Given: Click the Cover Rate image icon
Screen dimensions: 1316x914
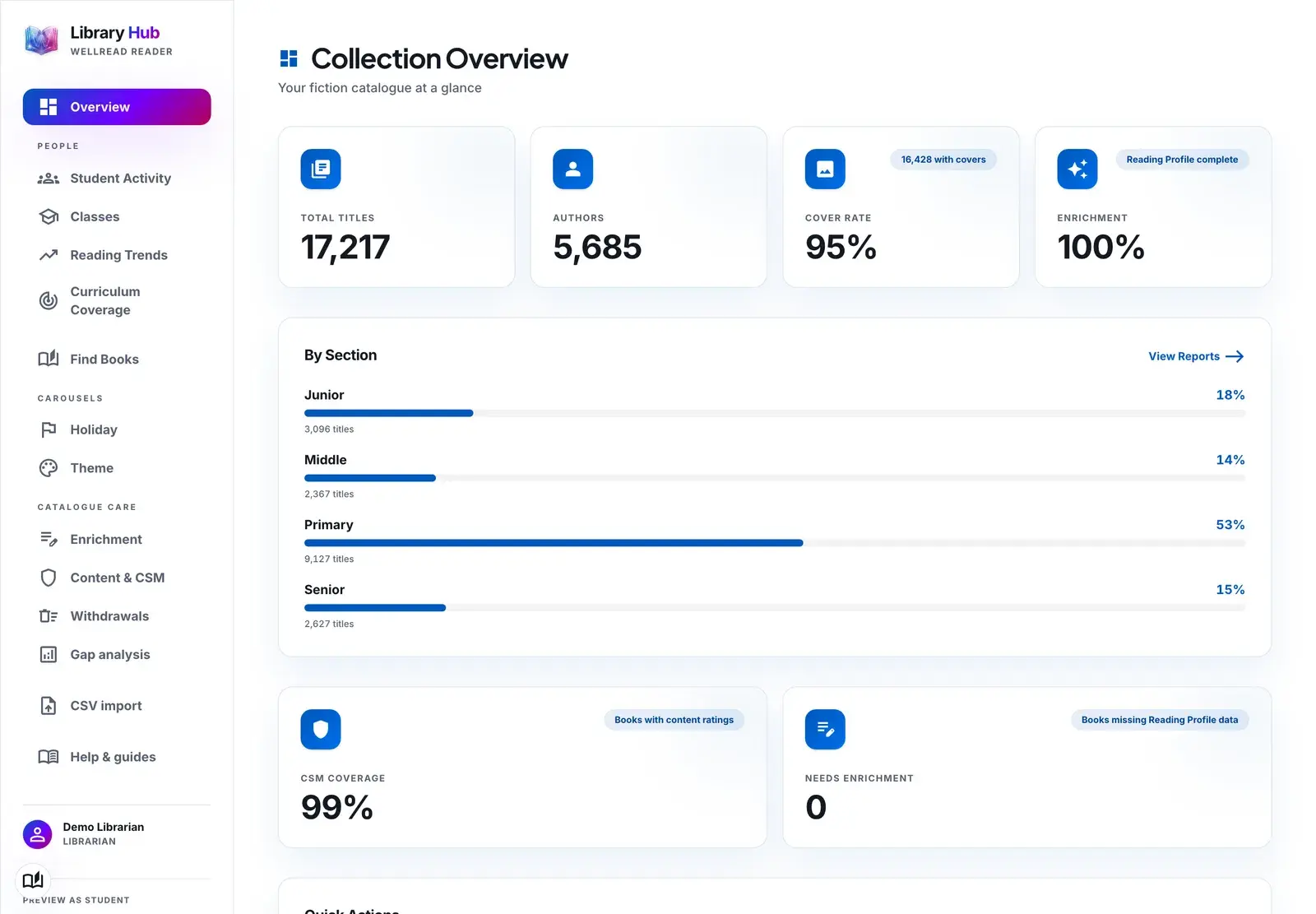Looking at the screenshot, I should pyautogui.click(x=825, y=169).
